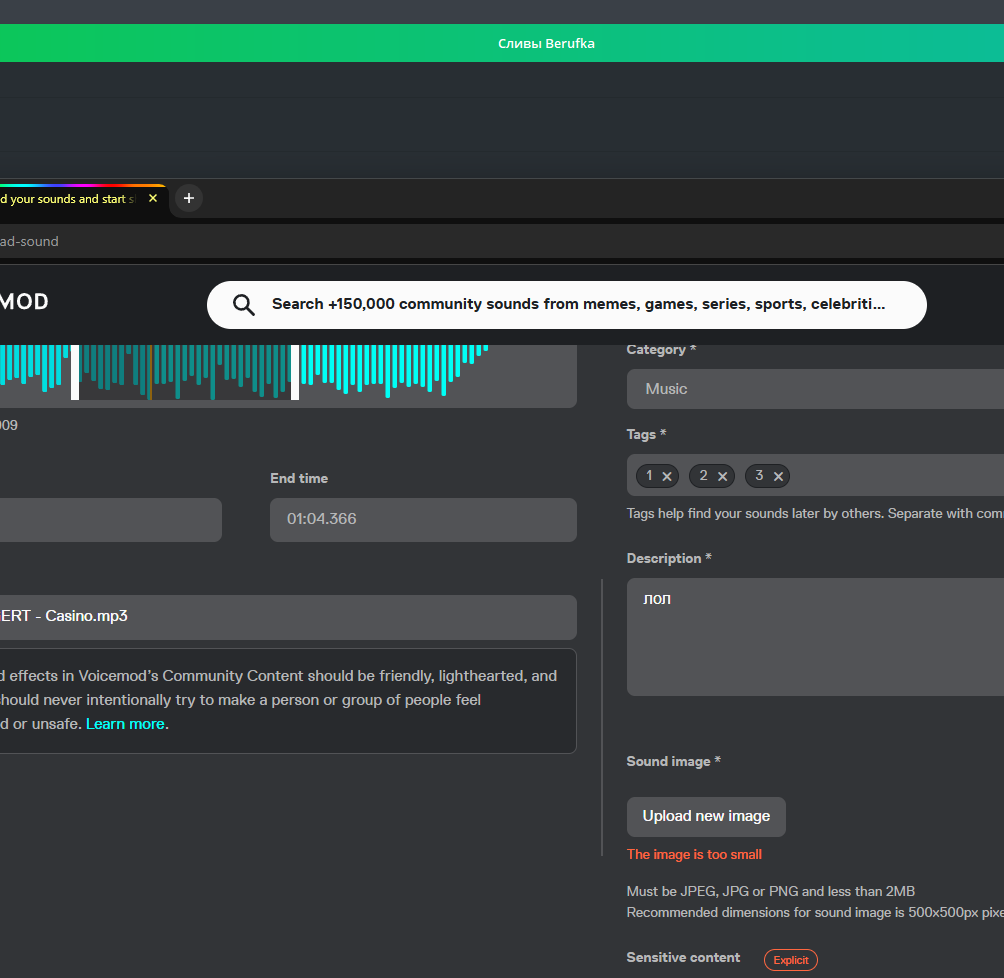Open the Category dropdown showing Music
1004x978 pixels.
click(x=815, y=388)
